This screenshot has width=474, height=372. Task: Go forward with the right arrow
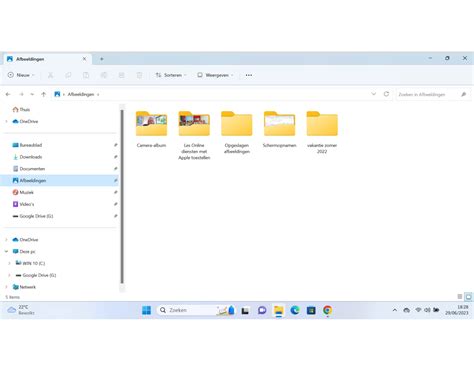[x=21, y=94]
